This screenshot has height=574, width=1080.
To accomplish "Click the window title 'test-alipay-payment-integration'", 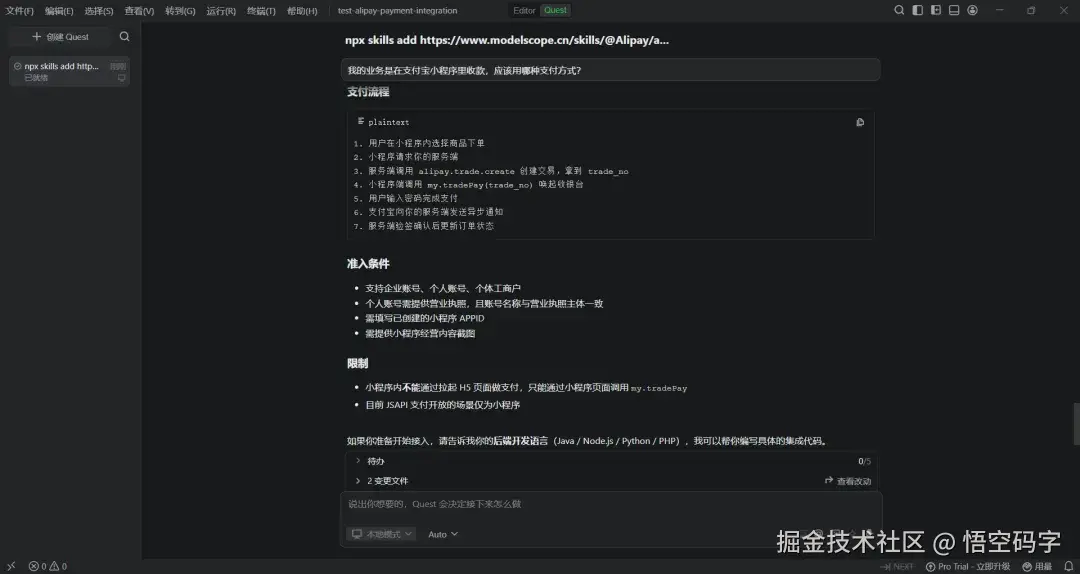I will click(397, 11).
